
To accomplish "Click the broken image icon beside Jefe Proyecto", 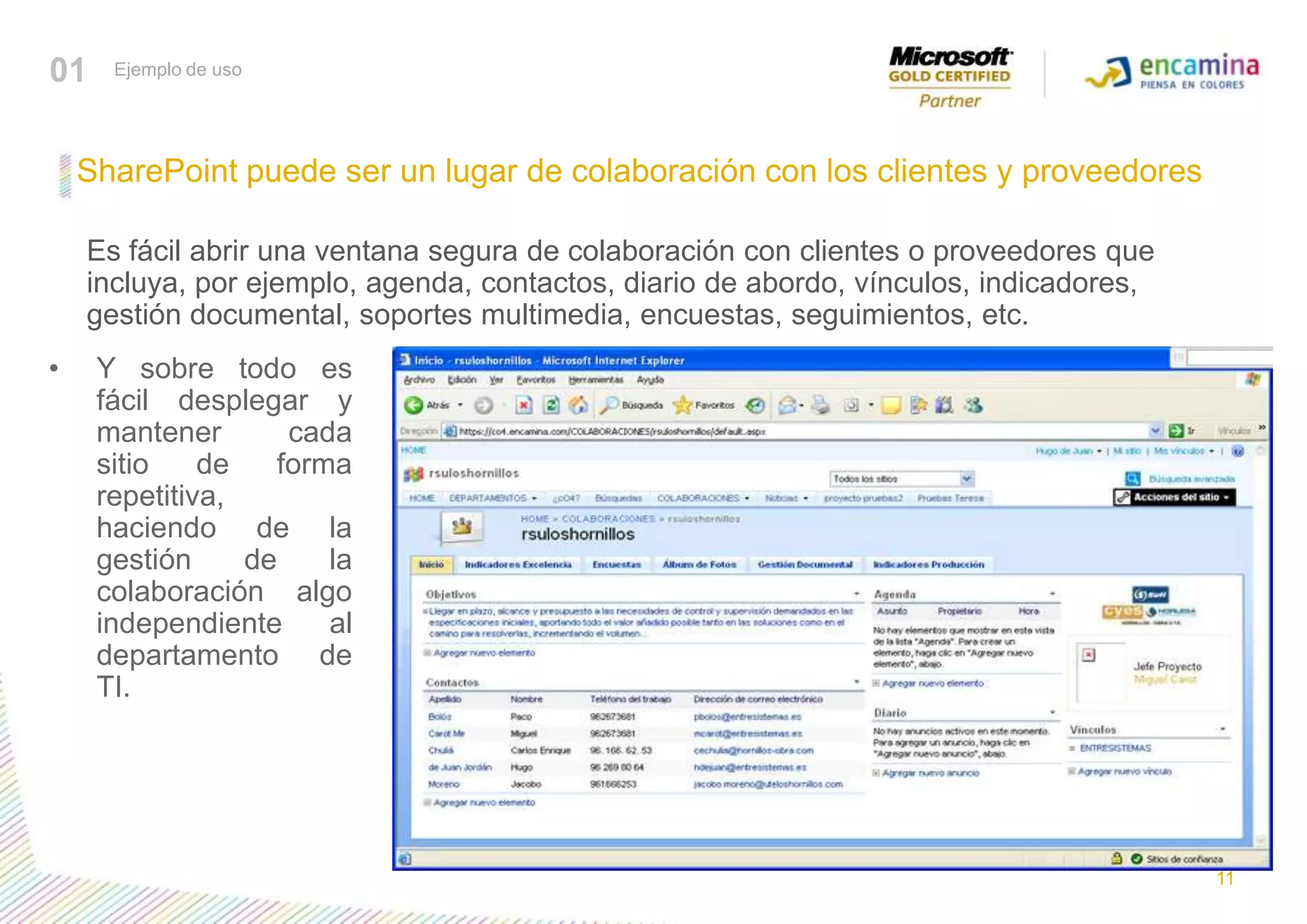I will click(1089, 655).
